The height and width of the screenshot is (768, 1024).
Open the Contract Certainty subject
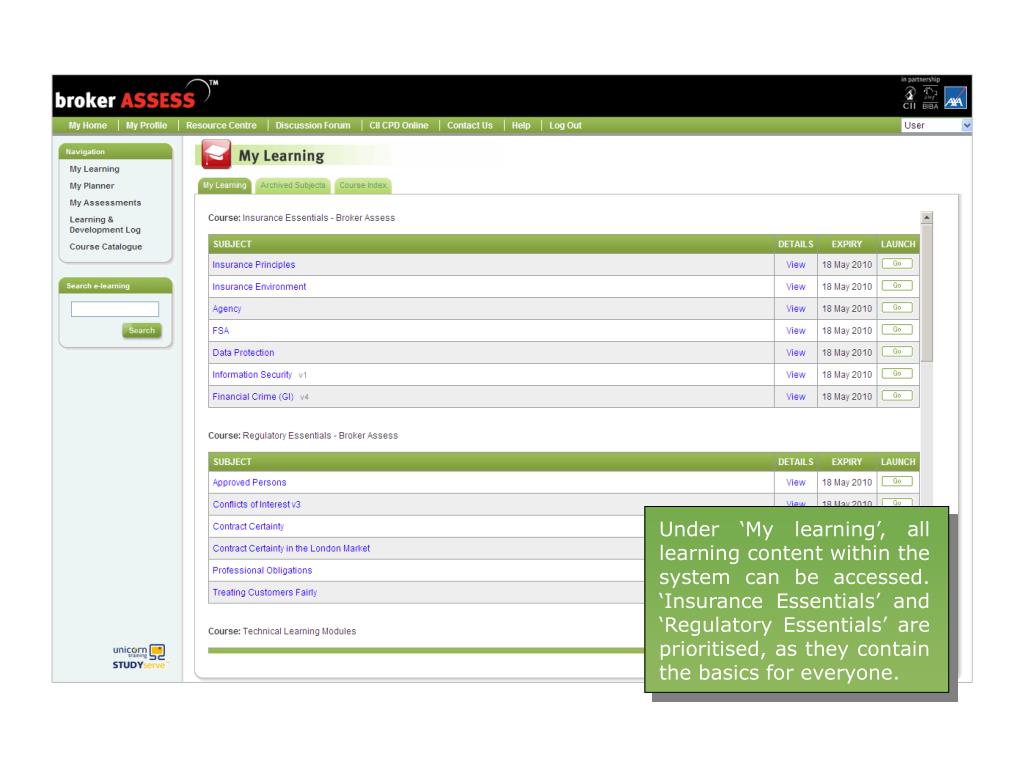[248, 526]
